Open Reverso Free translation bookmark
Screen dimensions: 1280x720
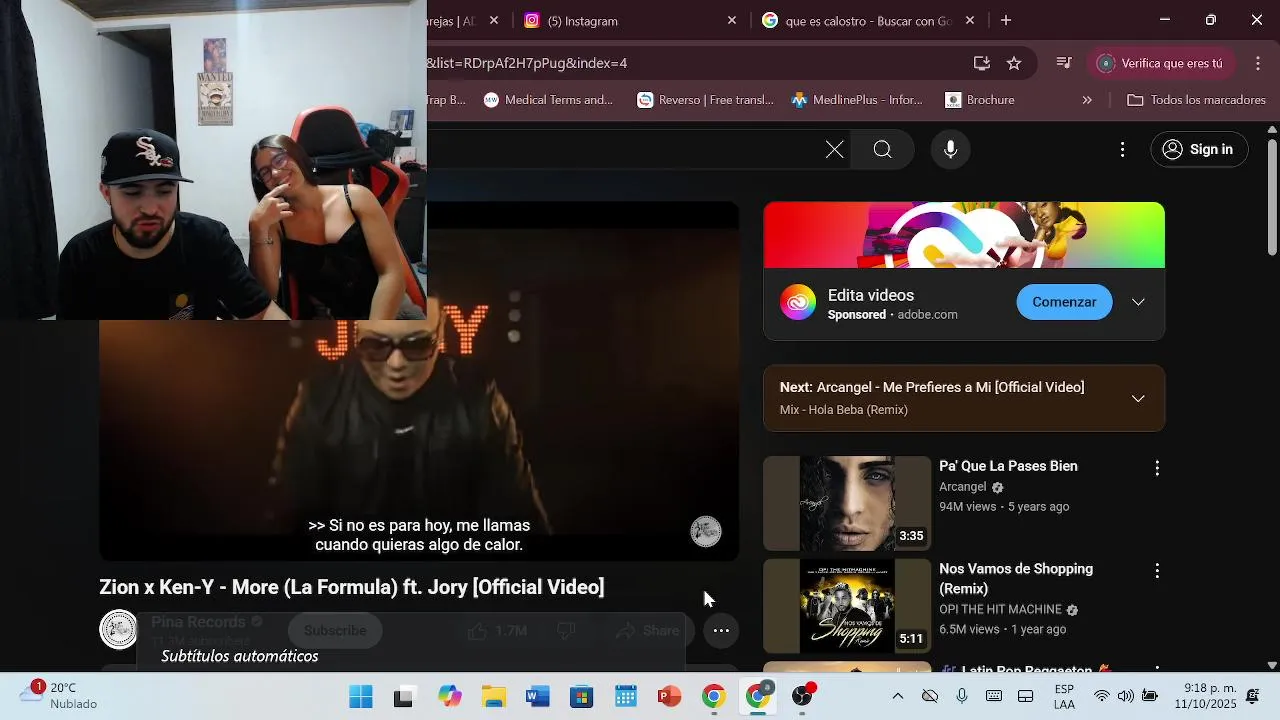(x=706, y=100)
